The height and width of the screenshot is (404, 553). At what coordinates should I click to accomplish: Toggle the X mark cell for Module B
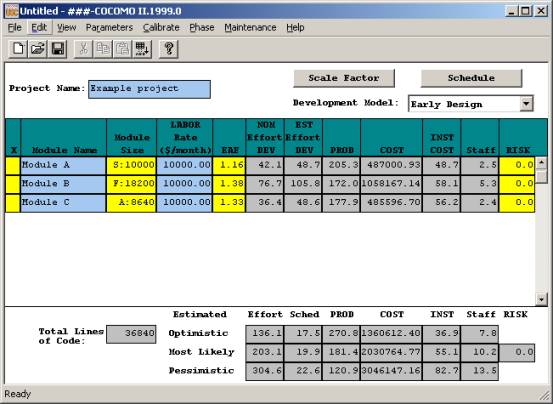pos(13,184)
